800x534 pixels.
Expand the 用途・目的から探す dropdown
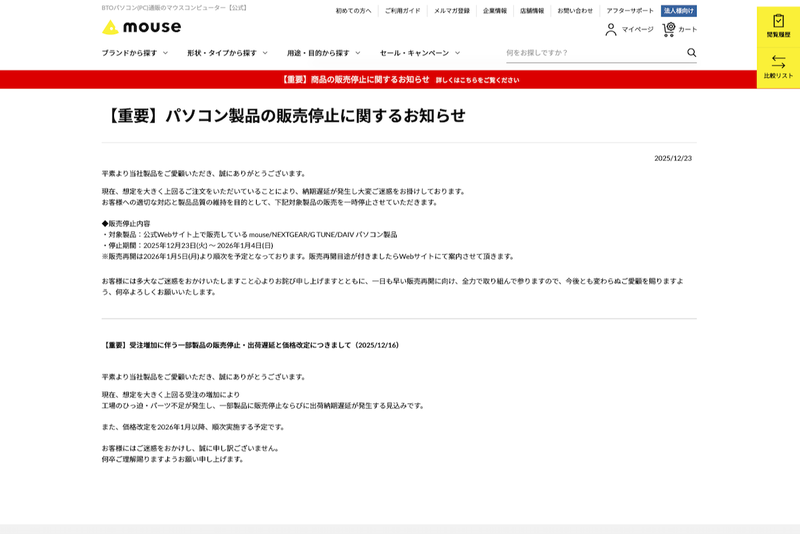click(x=323, y=53)
